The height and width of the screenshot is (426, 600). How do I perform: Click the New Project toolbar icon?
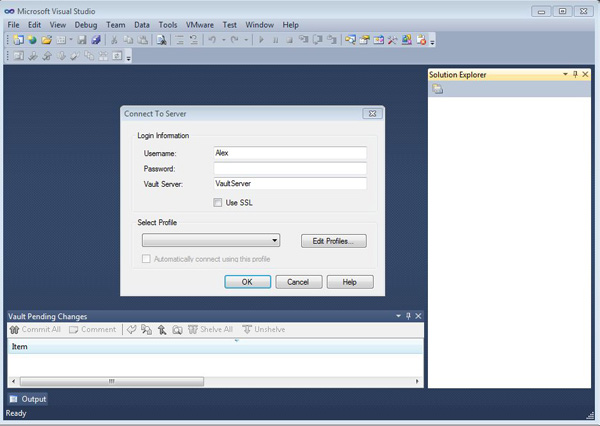[x=18, y=40]
